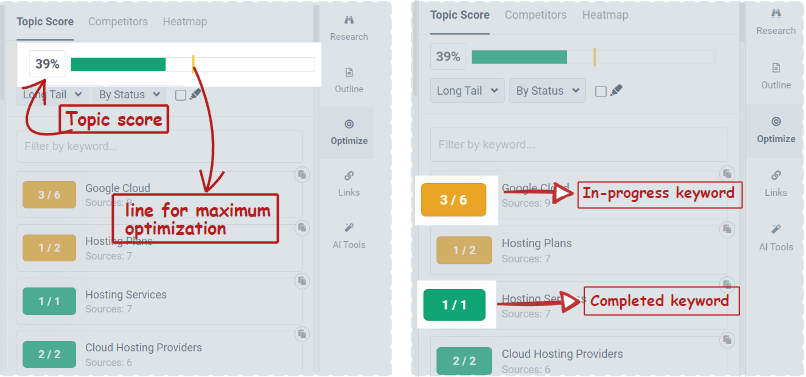Switch to Competitors tab in right panel
This screenshot has width=806, height=377.
536,15
